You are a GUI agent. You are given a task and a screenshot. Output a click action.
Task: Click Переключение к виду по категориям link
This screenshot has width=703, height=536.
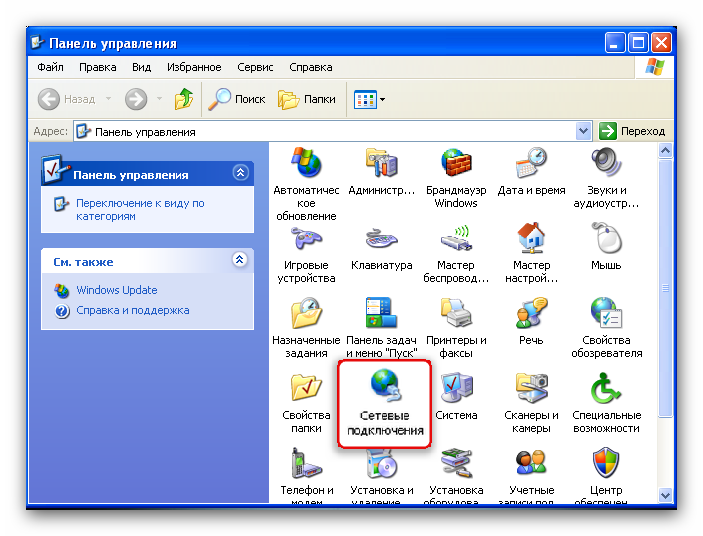tap(140, 209)
